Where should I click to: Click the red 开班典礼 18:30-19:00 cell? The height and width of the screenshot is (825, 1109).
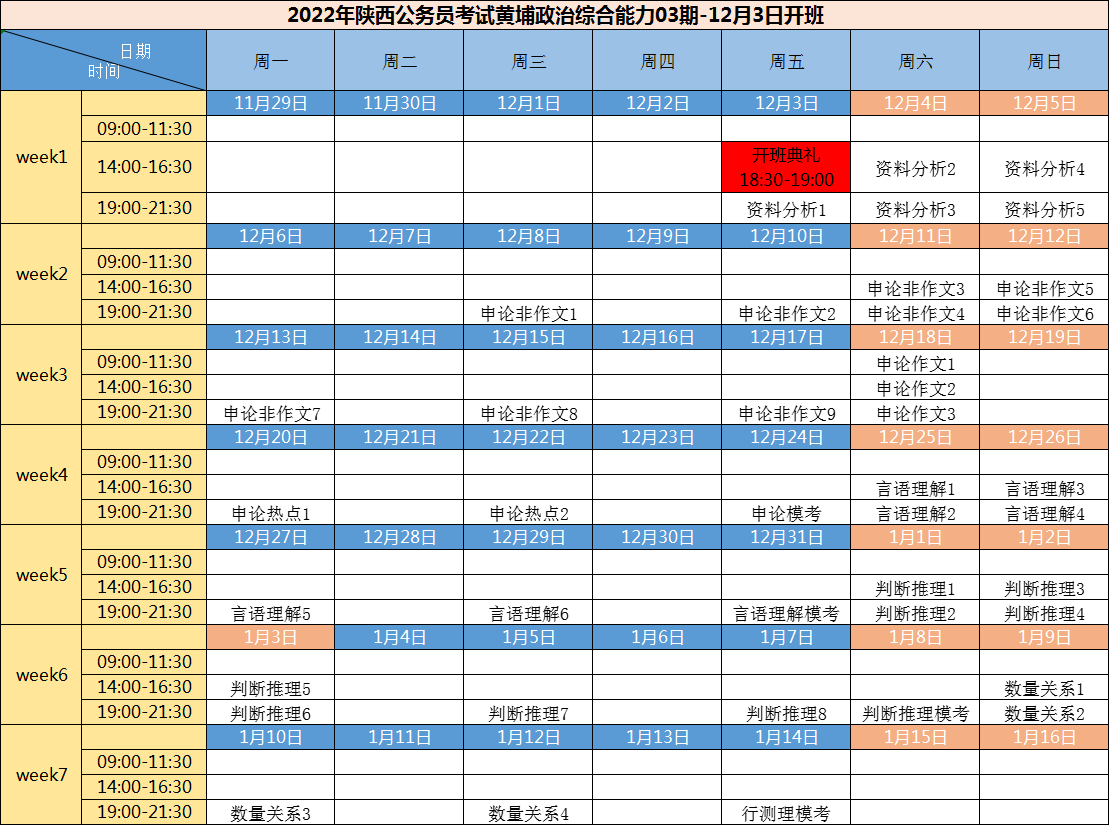pyautogui.click(x=786, y=167)
